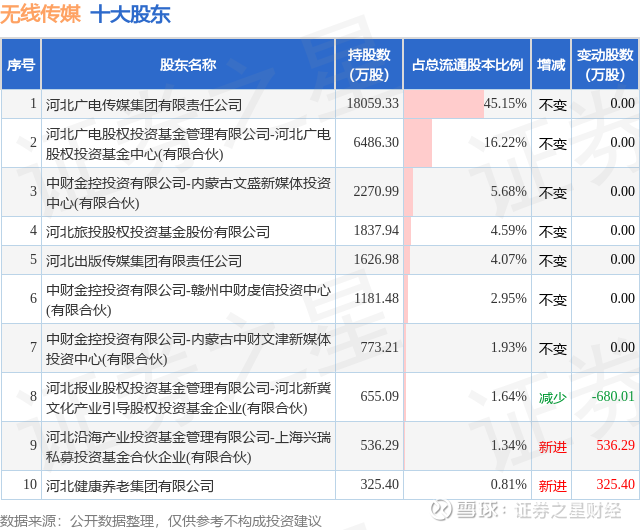This screenshot has height=530, width=640.
Task: Select the 持股数(万股) column header
Action: tap(369, 65)
